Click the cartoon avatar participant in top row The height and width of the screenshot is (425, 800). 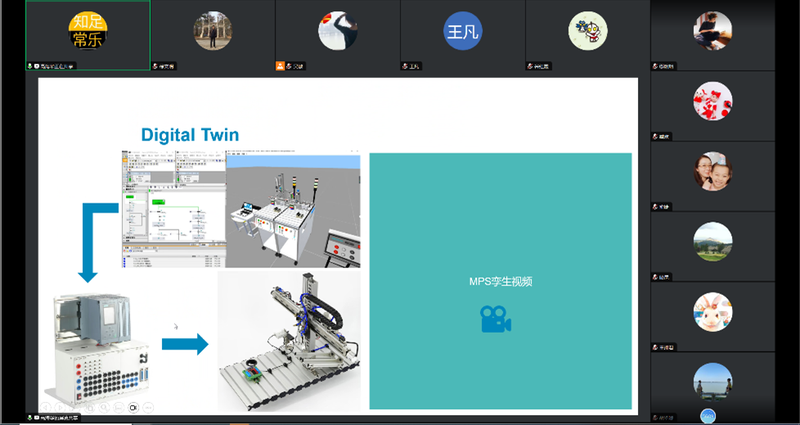coord(587,31)
